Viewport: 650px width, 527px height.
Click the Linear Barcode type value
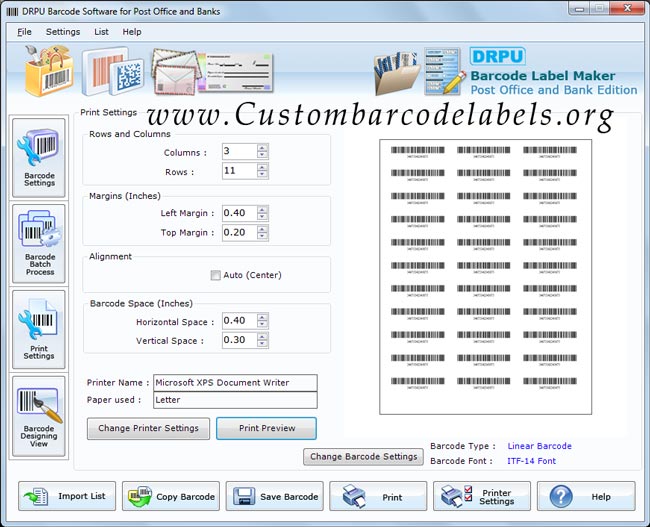point(539,446)
